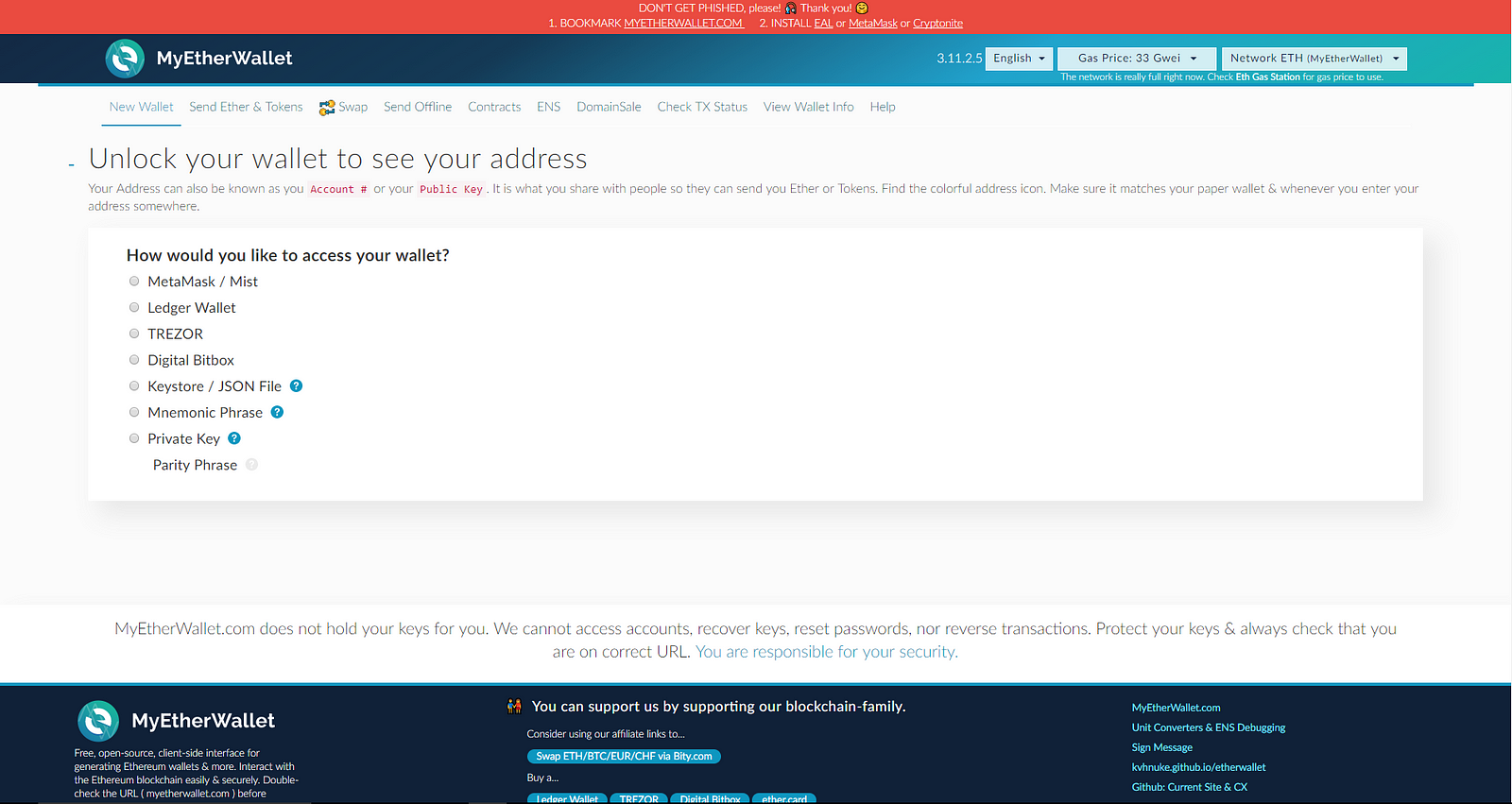Select the MetaMask / Mist radio option
This screenshot has width=1512, height=804.
(134, 282)
